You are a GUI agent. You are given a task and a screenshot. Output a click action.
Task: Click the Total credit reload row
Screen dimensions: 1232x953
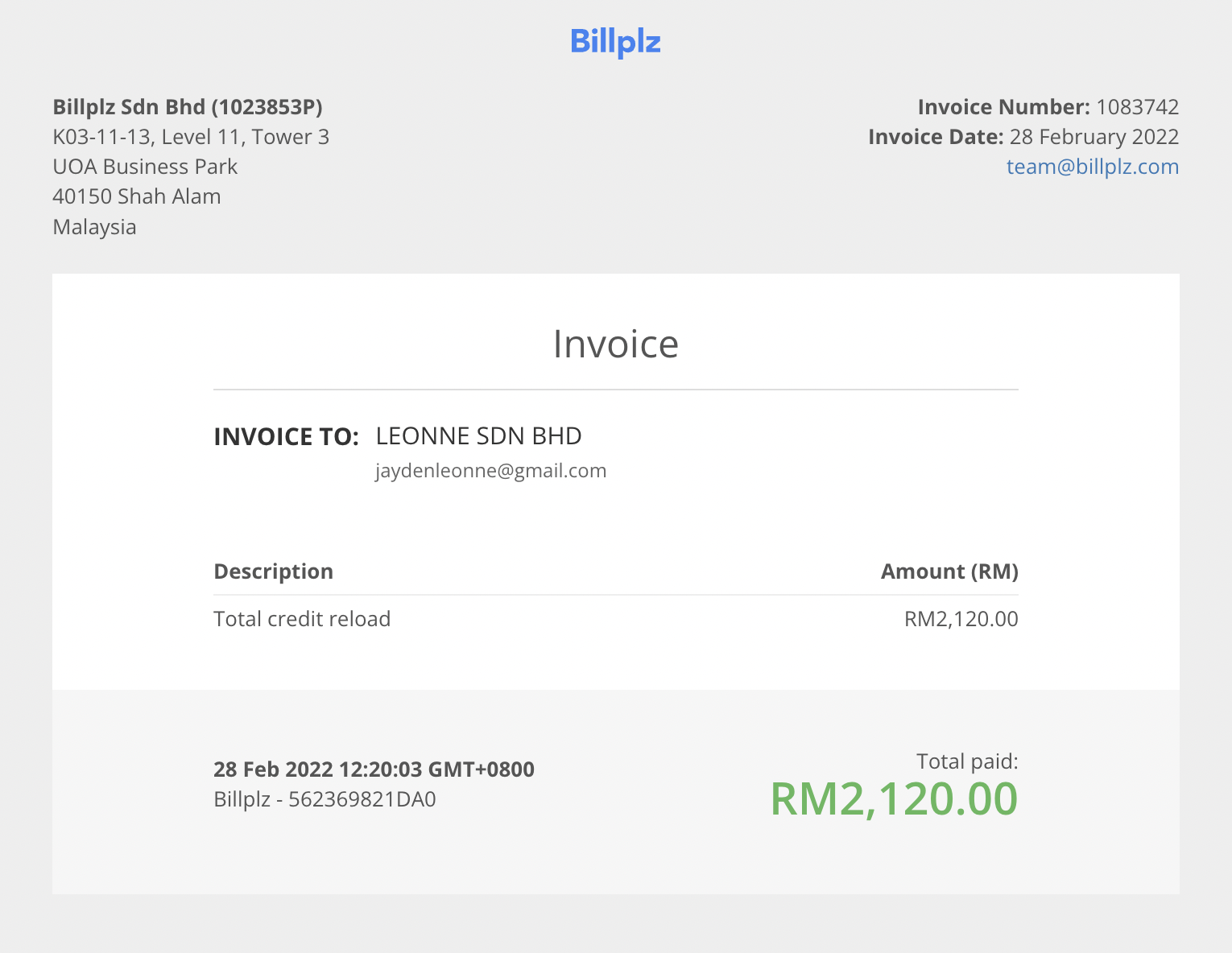coord(616,619)
